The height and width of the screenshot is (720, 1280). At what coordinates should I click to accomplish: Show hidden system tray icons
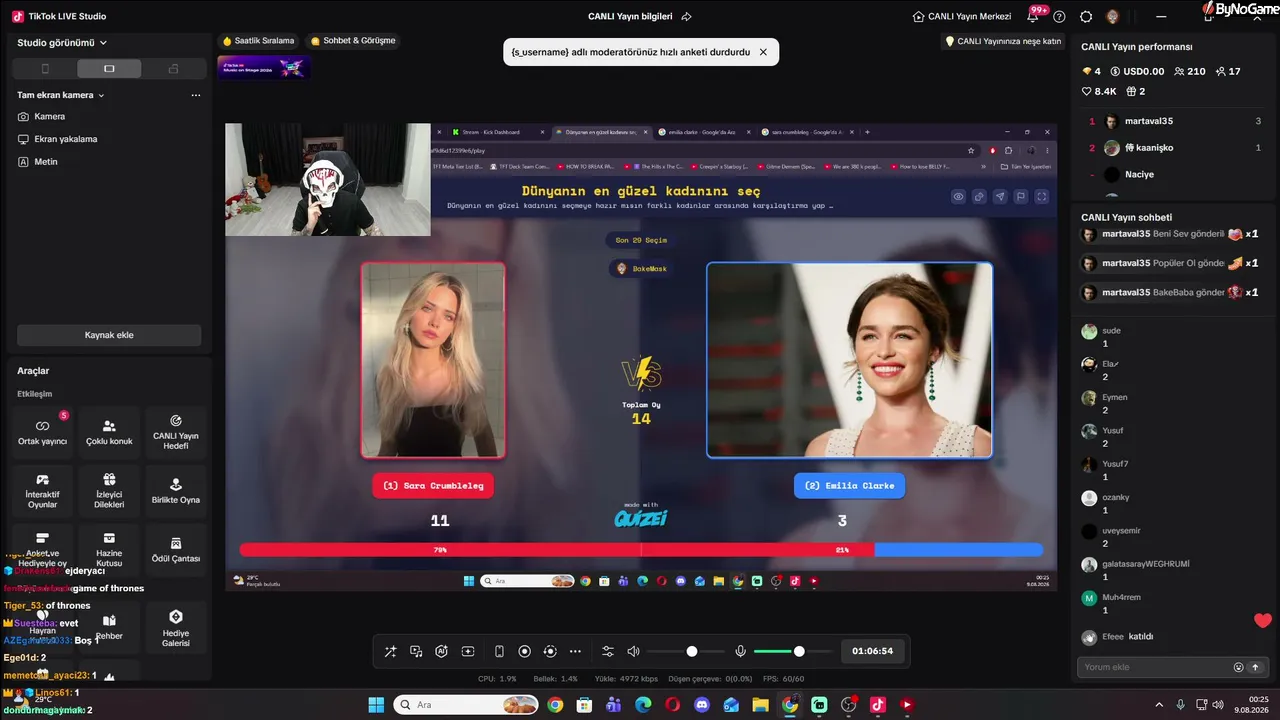(1160, 705)
